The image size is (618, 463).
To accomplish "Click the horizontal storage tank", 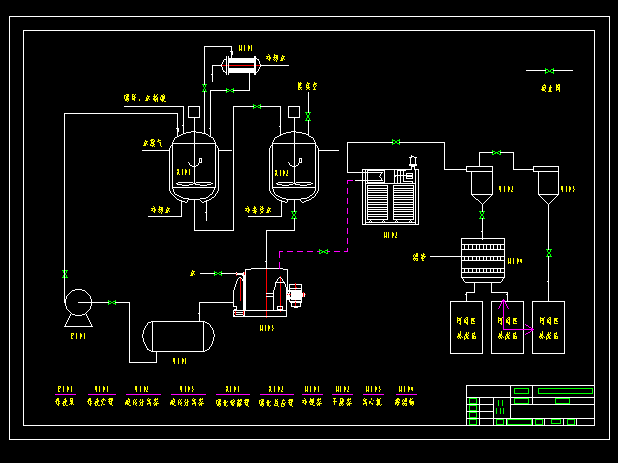I will click(x=179, y=335).
